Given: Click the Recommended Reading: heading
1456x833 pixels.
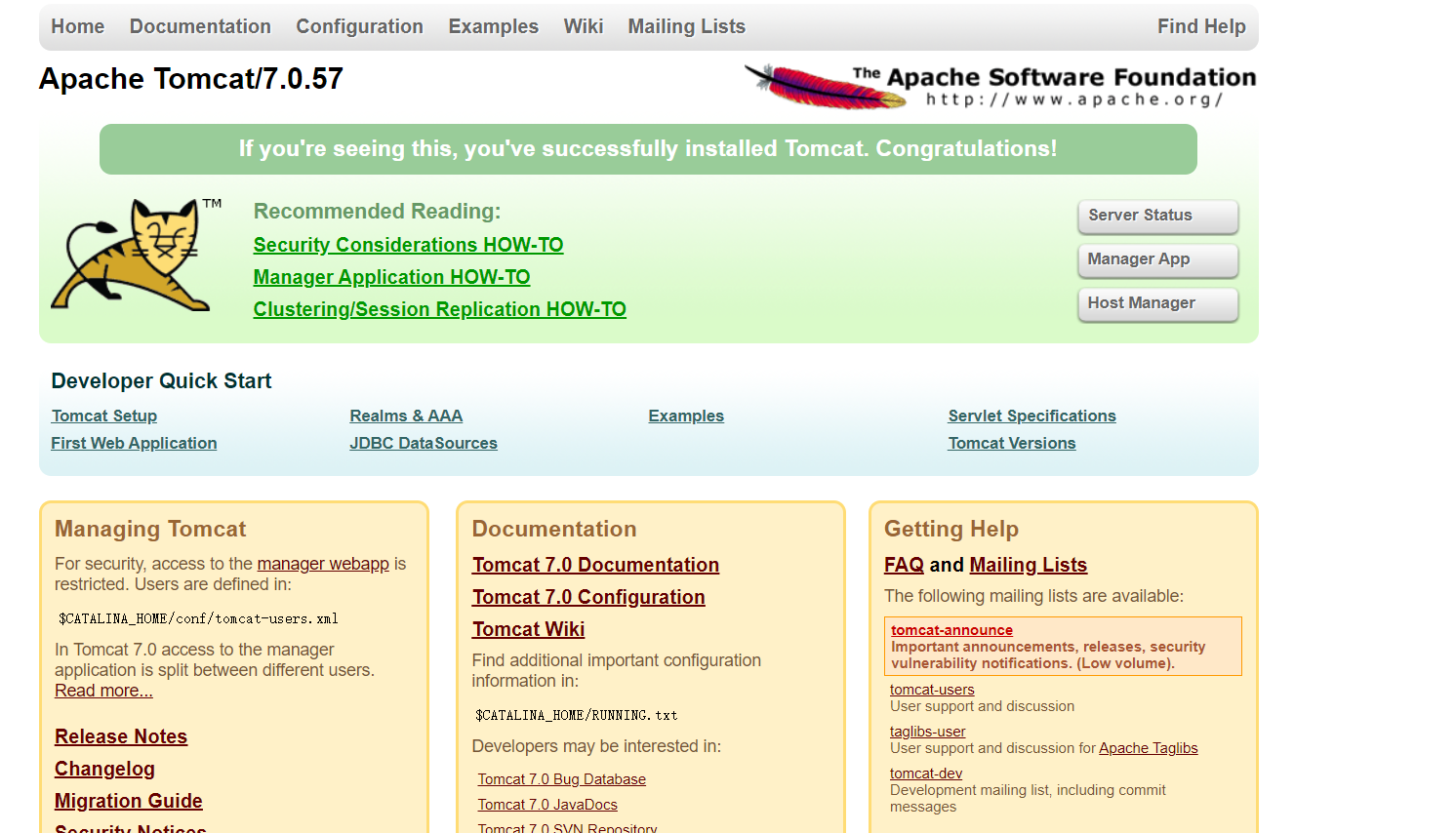Looking at the screenshot, I should pyautogui.click(x=377, y=212).
